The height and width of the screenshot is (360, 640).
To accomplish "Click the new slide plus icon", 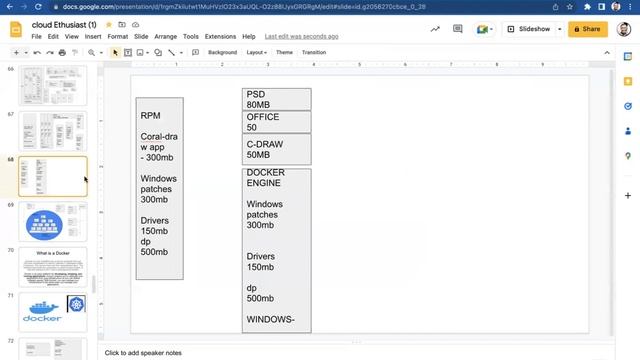I will [16, 53].
